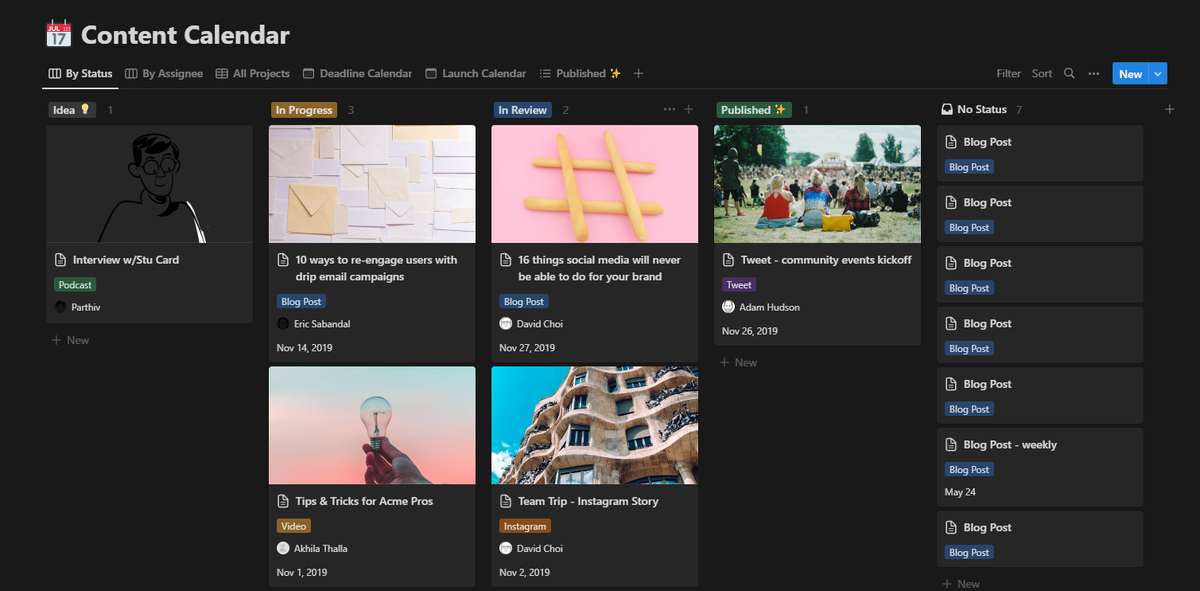Click the page icon on the 16 things social media card
Image resolution: width=1200 pixels, height=591 pixels.
[506, 260]
